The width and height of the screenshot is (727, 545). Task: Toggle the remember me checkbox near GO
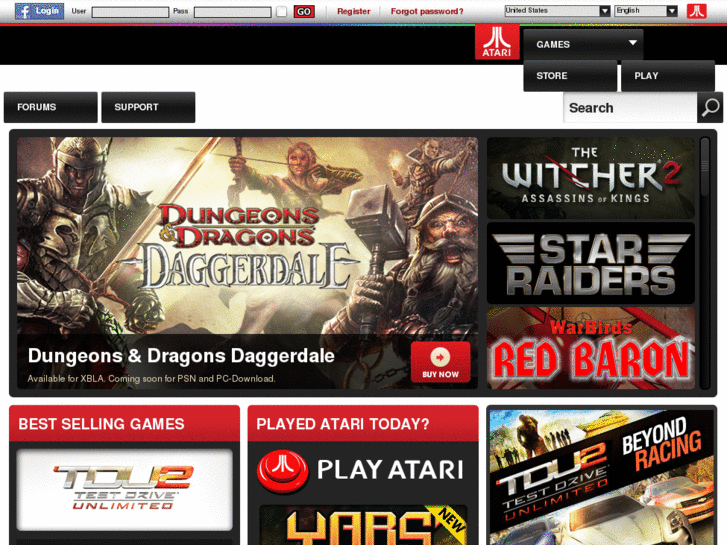coord(281,12)
